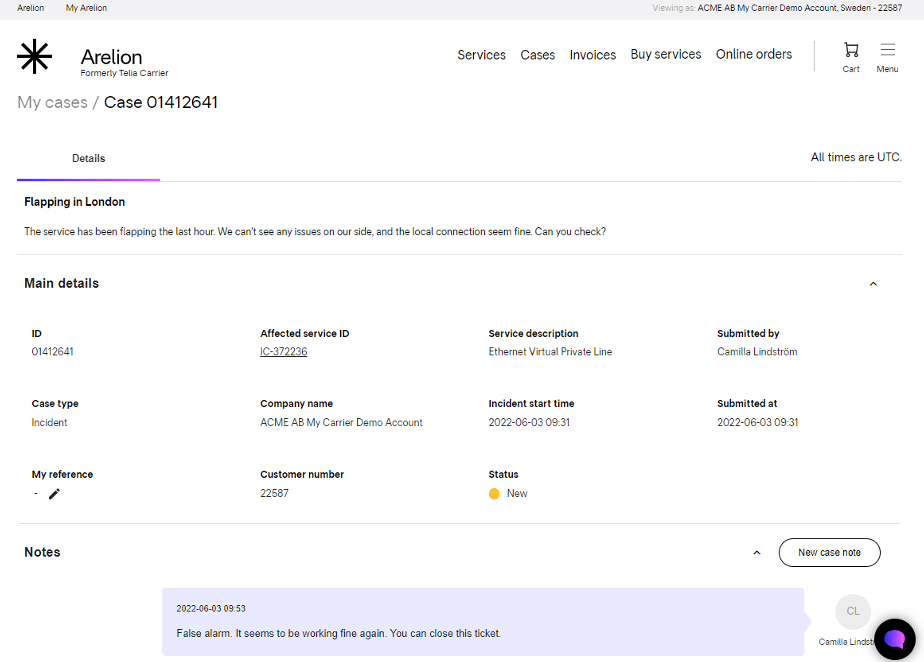Click case type value Incident
This screenshot has width=924, height=662.
pos(50,422)
